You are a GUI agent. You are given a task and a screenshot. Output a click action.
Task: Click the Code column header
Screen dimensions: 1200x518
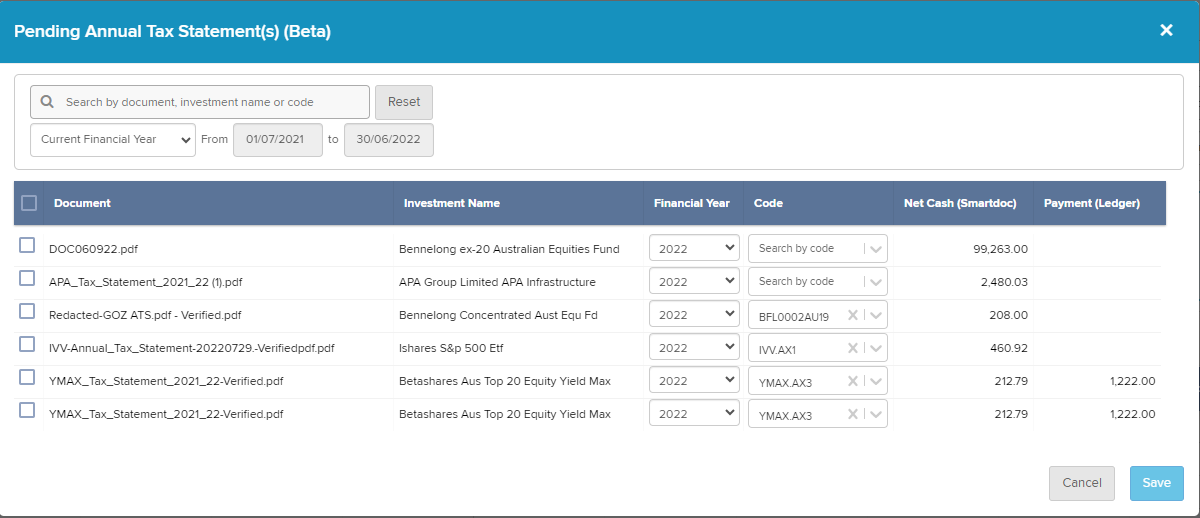coord(768,203)
